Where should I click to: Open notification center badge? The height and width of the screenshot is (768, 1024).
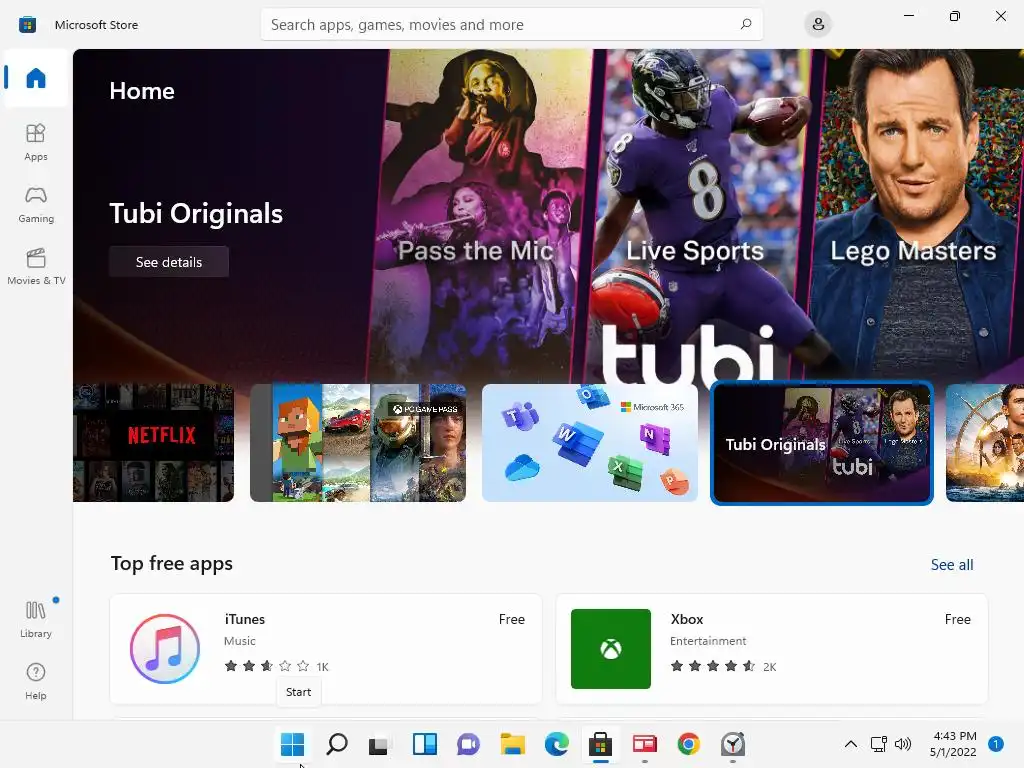(996, 744)
